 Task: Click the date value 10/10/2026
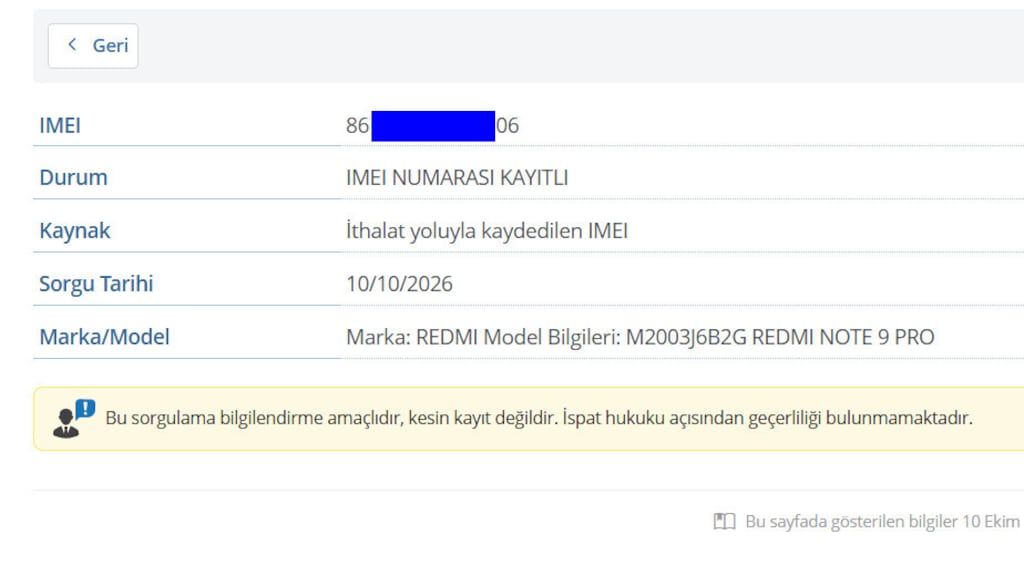(x=399, y=283)
